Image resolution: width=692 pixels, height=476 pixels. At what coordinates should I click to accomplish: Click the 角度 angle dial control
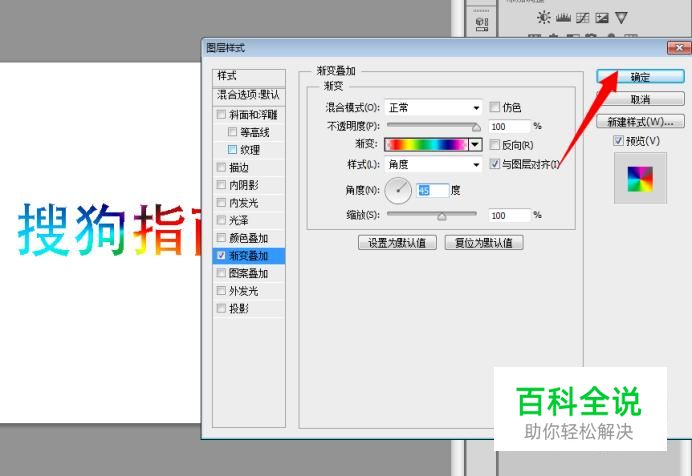point(398,191)
